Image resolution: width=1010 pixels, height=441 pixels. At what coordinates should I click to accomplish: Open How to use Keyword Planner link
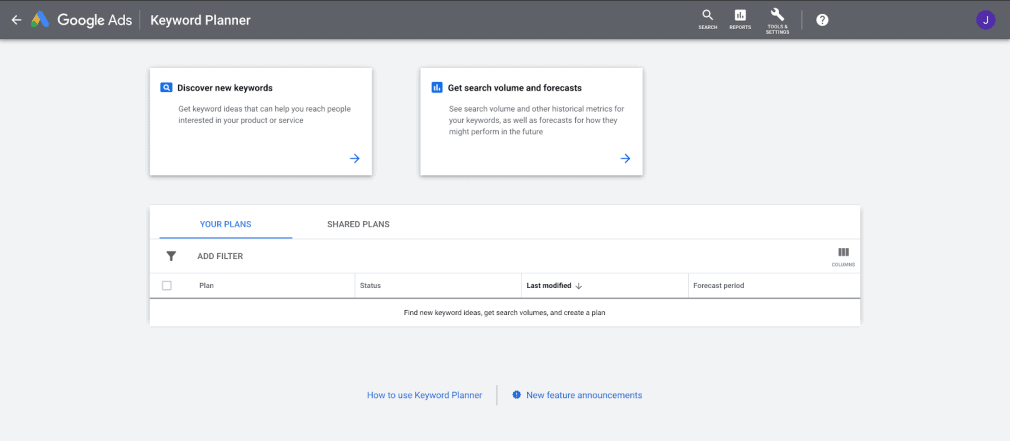click(x=424, y=395)
